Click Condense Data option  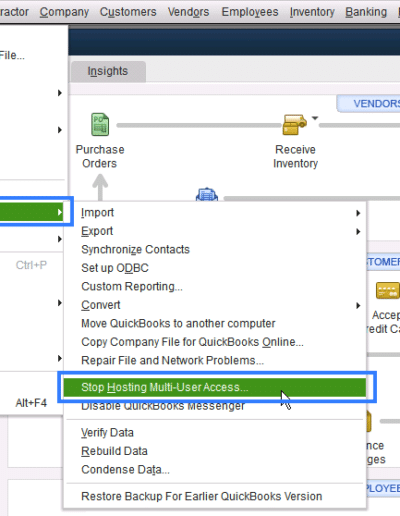[125, 470]
